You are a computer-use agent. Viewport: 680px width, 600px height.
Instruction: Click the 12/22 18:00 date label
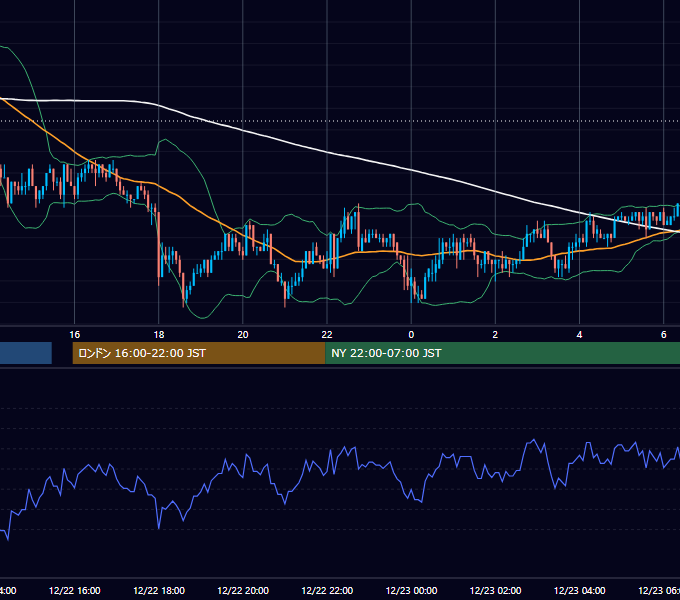[x=159, y=590]
